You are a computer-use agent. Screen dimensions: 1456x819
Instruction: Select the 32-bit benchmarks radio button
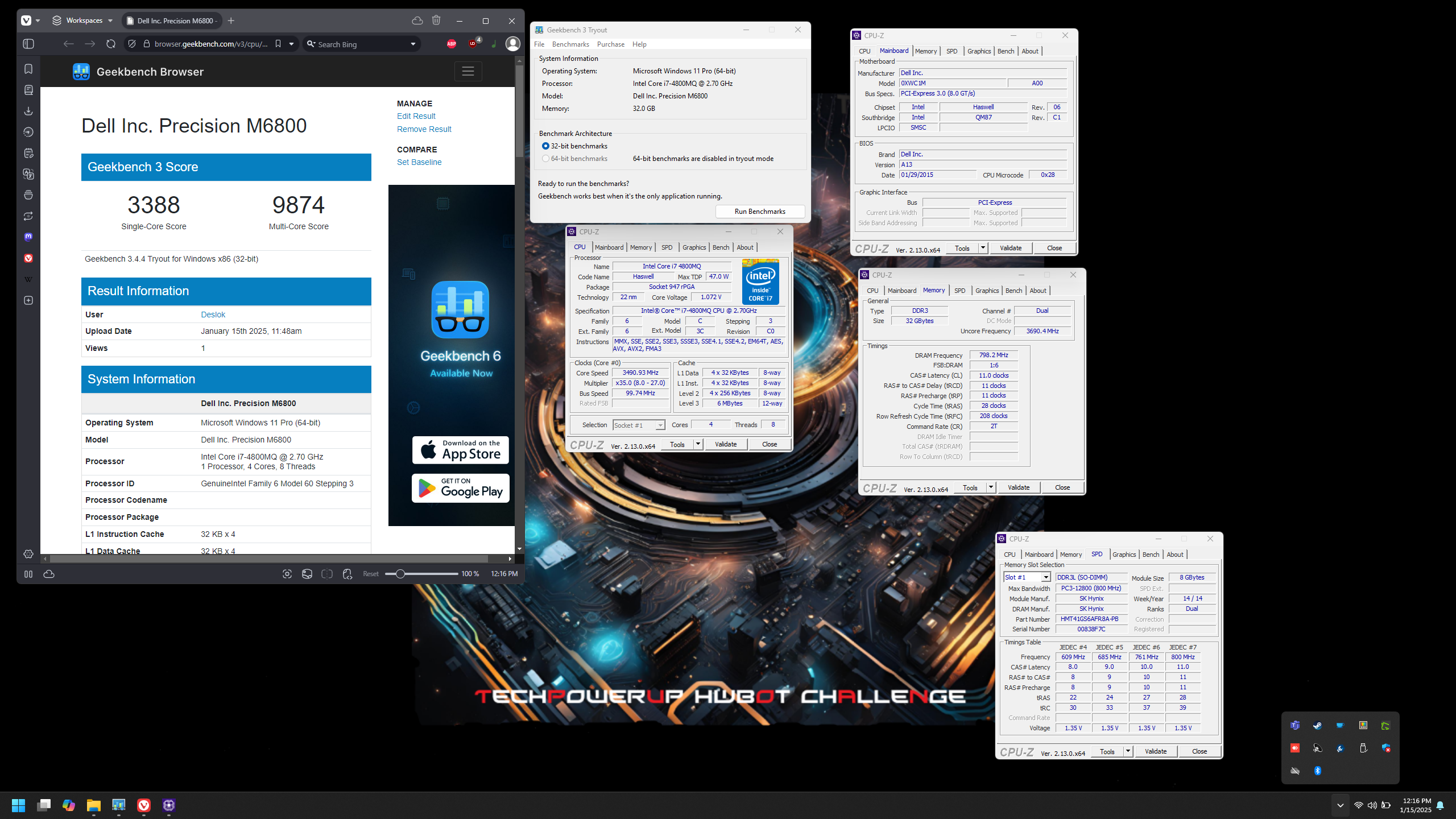tap(545, 146)
